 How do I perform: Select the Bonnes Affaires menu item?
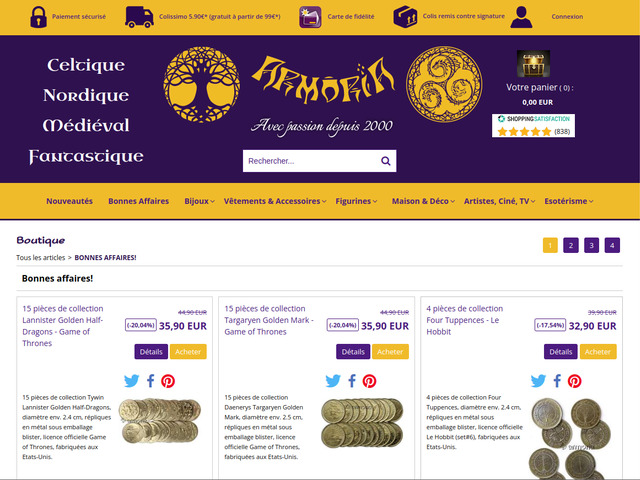pyautogui.click(x=138, y=201)
